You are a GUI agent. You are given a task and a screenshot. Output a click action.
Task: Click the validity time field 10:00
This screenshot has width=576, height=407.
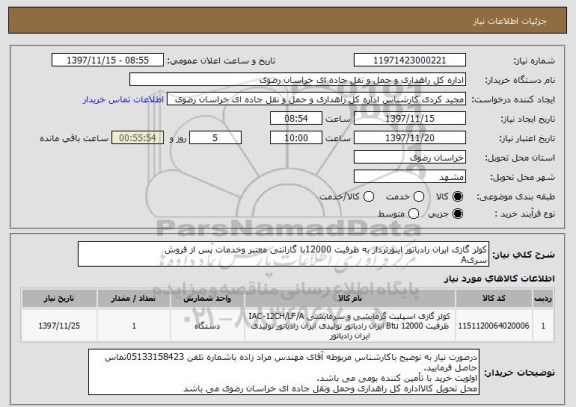[x=296, y=138]
